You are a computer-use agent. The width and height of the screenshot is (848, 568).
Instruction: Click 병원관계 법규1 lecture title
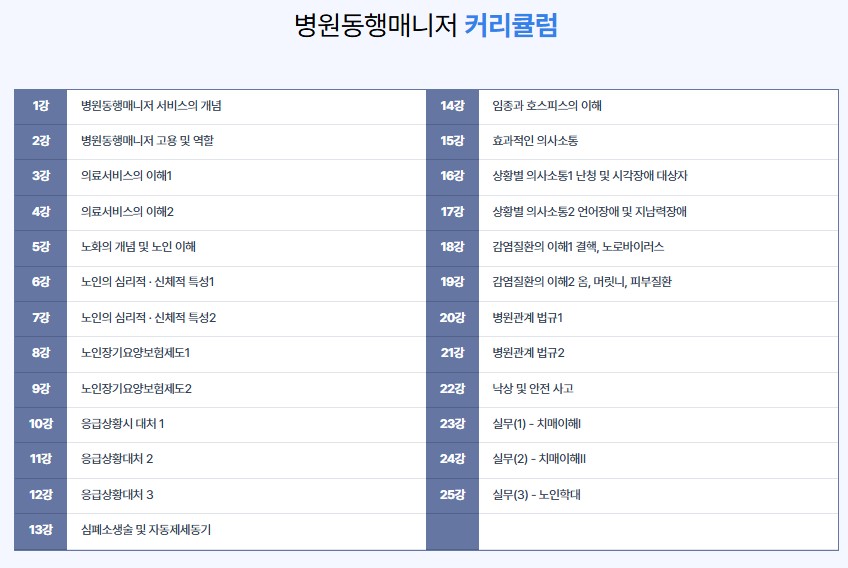pyautogui.click(x=527, y=318)
